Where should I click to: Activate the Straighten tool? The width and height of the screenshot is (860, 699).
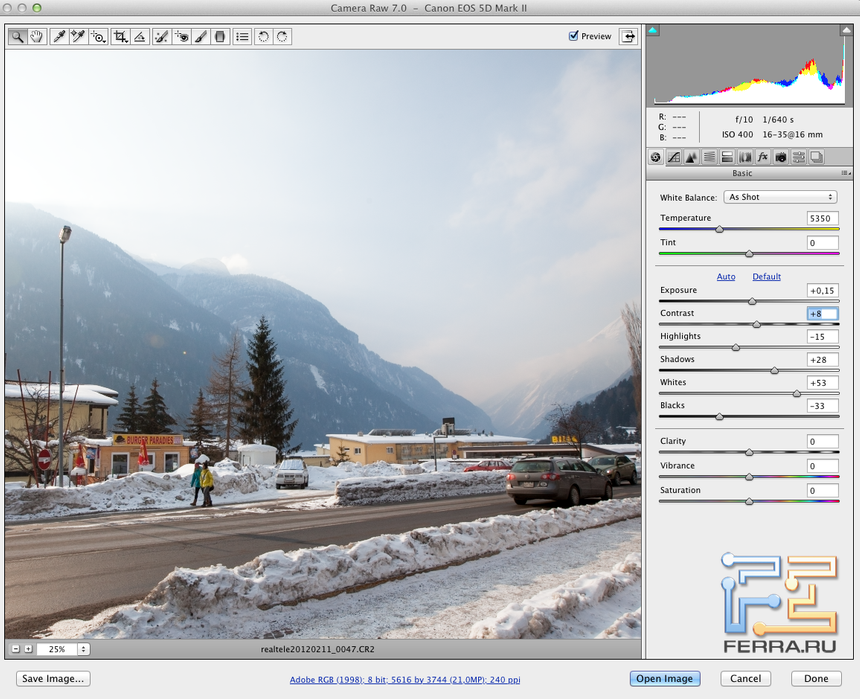tap(139, 36)
